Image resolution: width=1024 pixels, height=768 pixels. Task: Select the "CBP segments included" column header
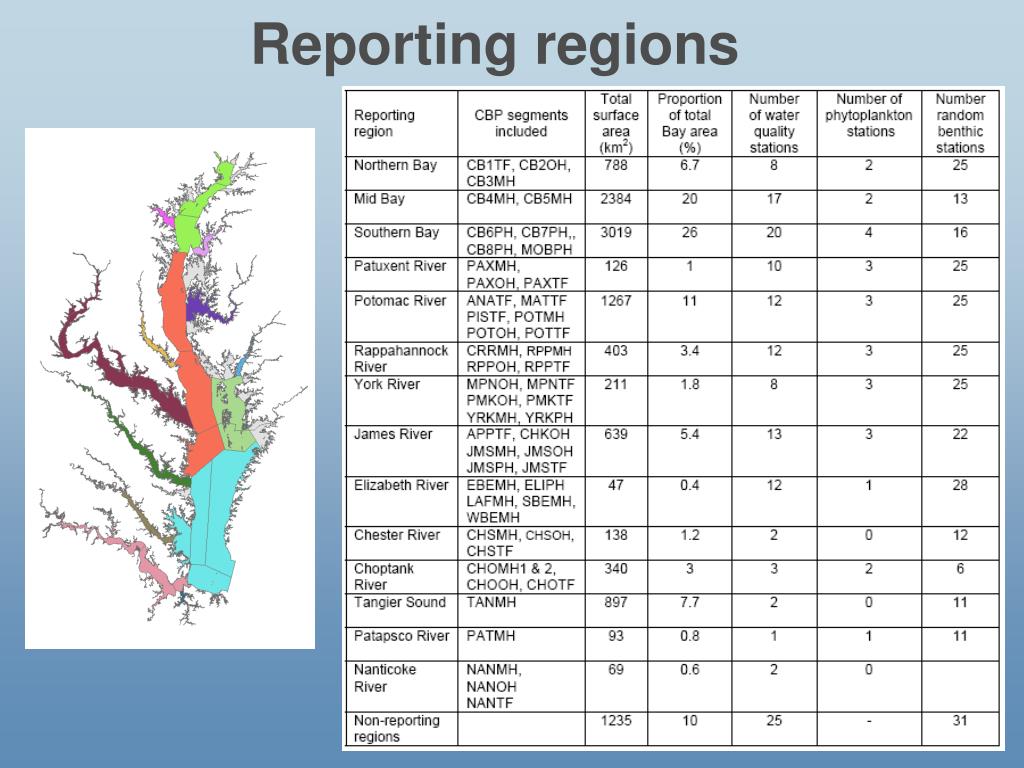pyautogui.click(x=521, y=123)
